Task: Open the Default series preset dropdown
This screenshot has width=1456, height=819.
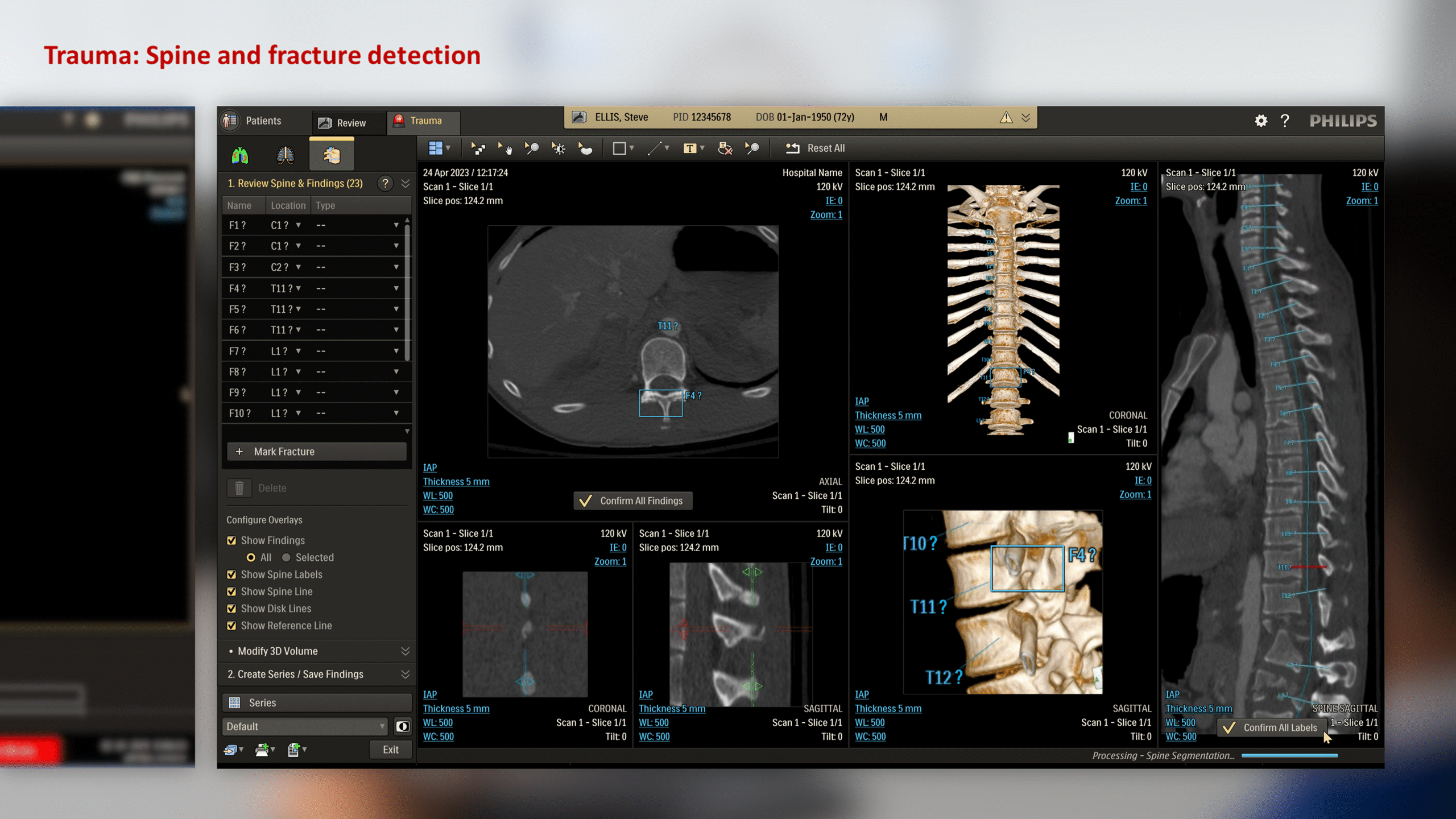Action: click(x=305, y=726)
